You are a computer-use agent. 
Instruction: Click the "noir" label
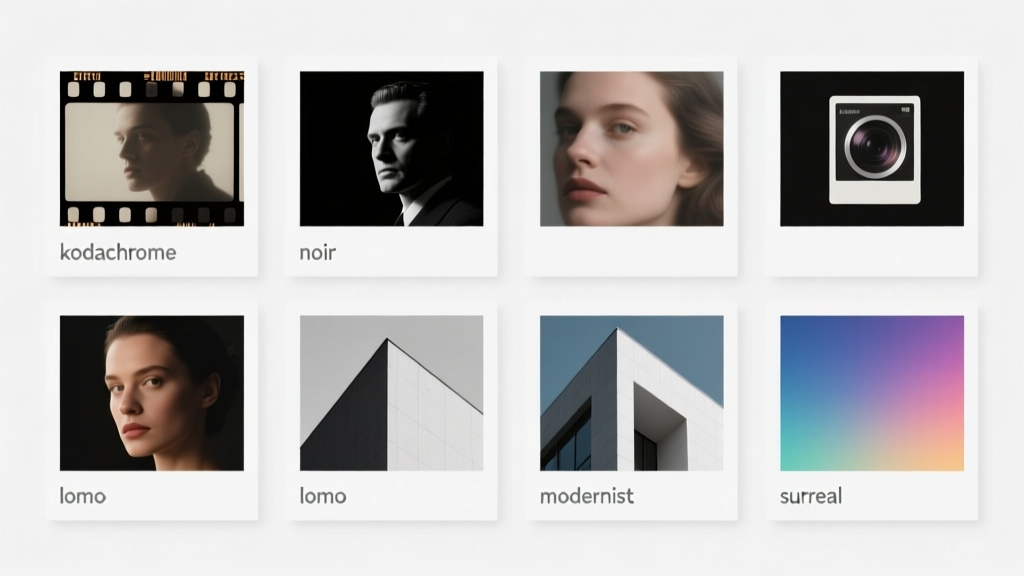(318, 252)
